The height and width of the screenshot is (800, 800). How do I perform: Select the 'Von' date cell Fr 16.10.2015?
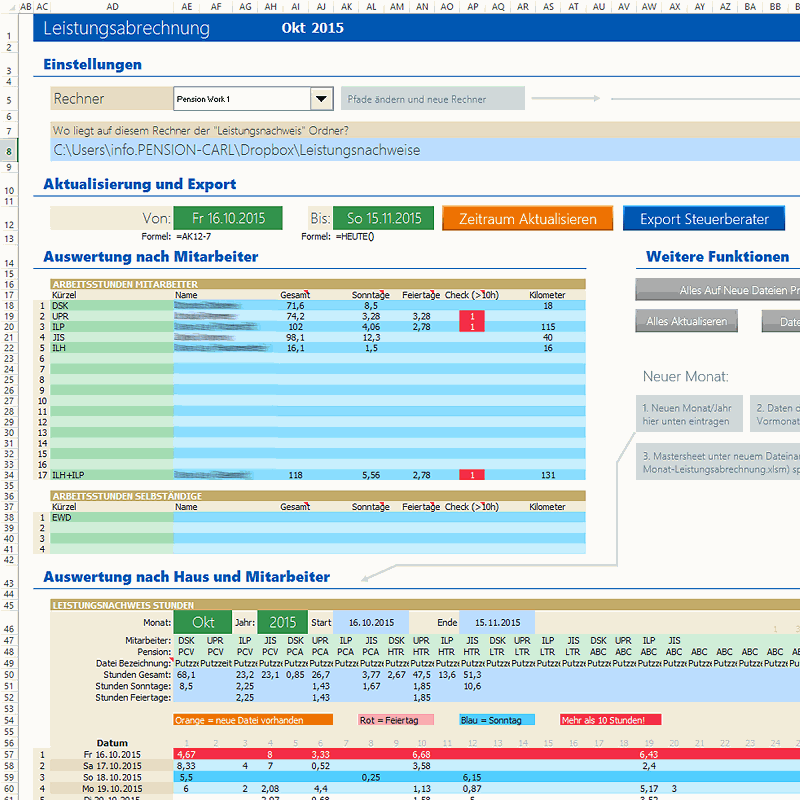[228, 218]
